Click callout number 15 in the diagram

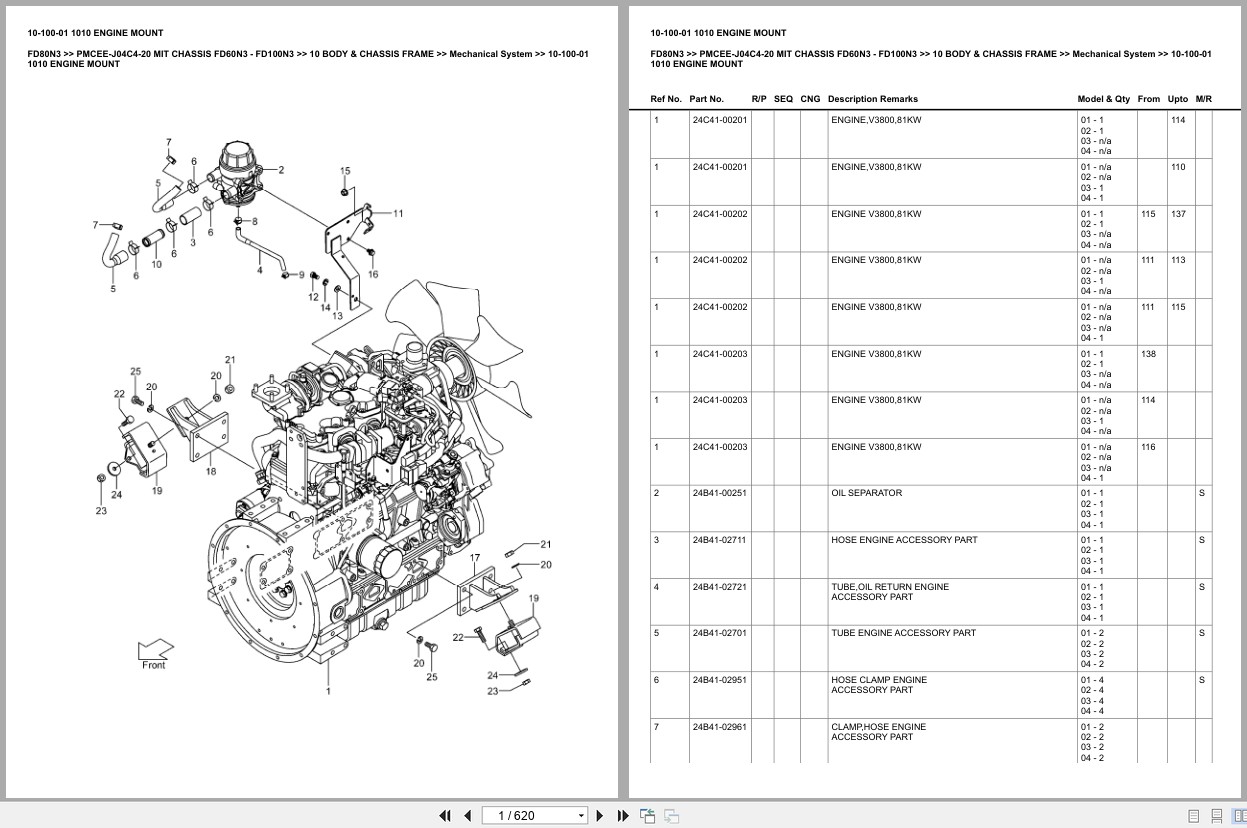click(345, 171)
